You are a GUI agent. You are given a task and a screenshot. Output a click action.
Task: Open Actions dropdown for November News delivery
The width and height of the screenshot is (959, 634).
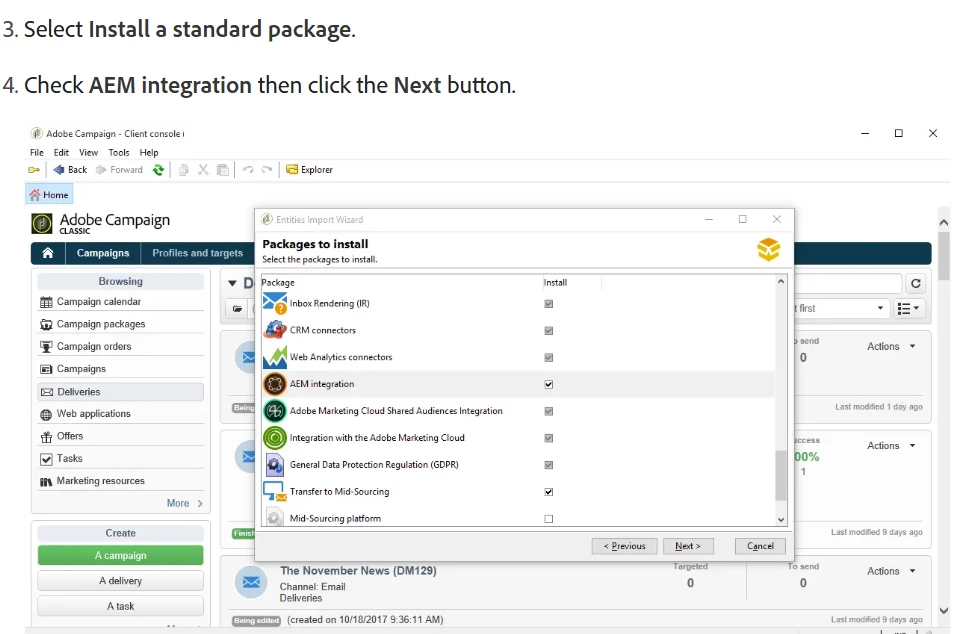pyautogui.click(x=891, y=571)
